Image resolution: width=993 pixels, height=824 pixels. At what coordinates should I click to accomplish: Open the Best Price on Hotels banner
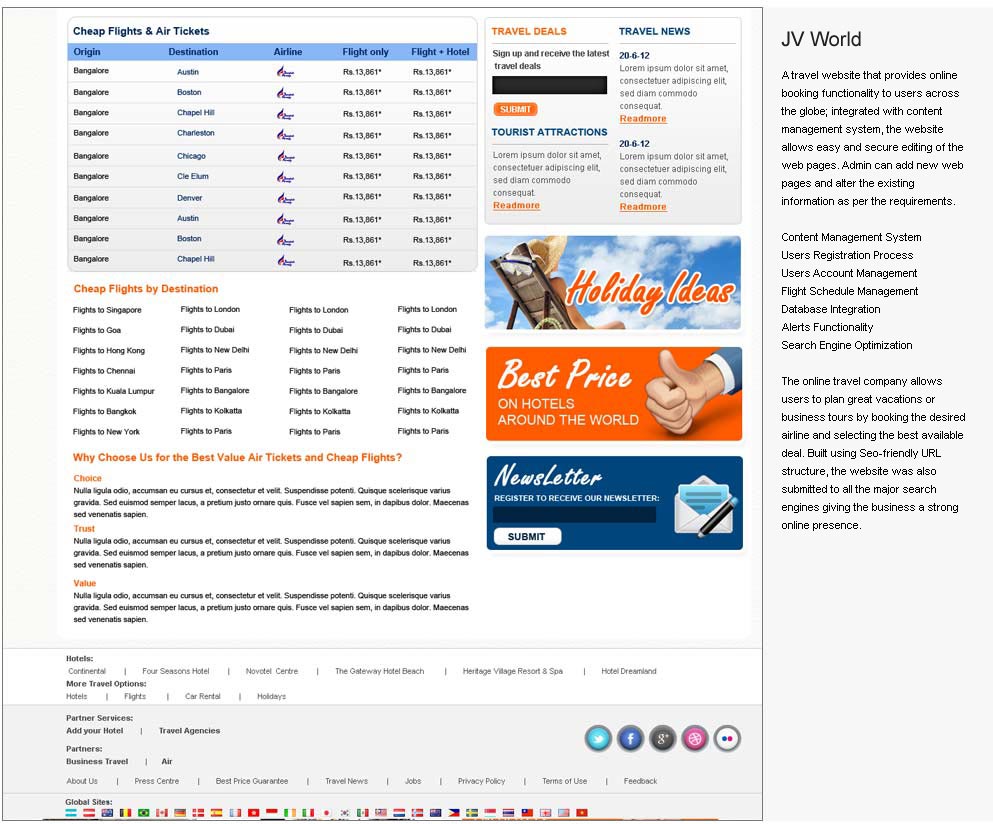click(614, 393)
